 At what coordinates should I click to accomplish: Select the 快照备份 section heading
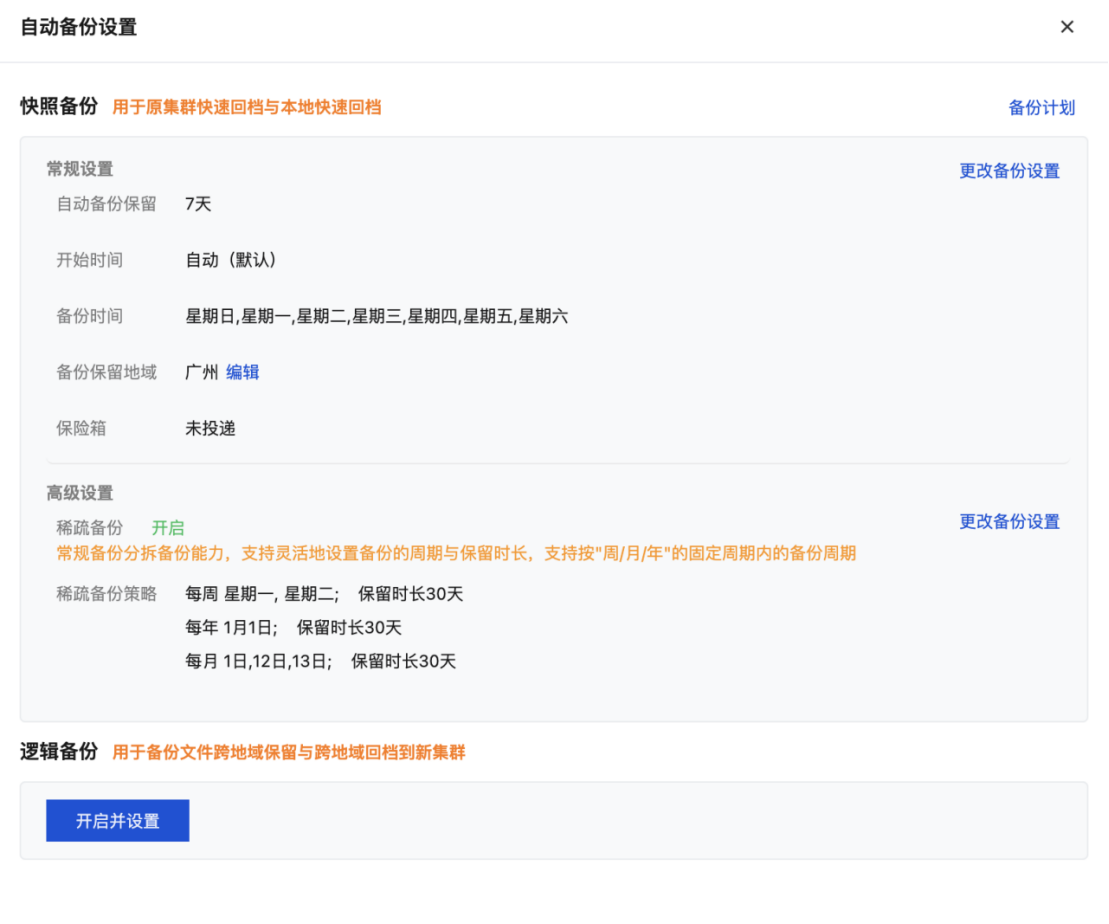(59, 107)
